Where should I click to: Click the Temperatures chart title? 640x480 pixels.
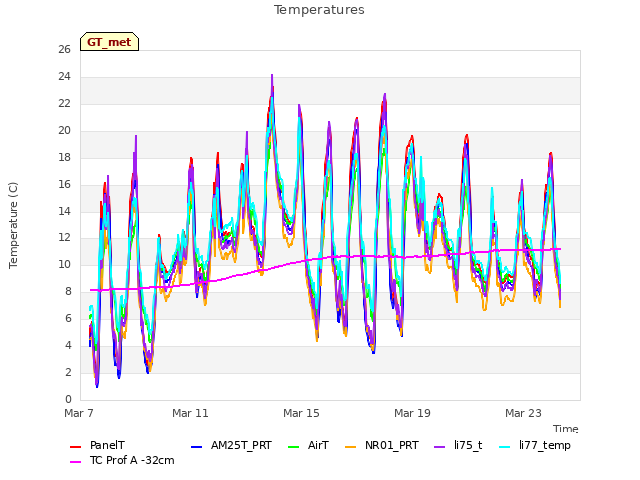(319, 10)
